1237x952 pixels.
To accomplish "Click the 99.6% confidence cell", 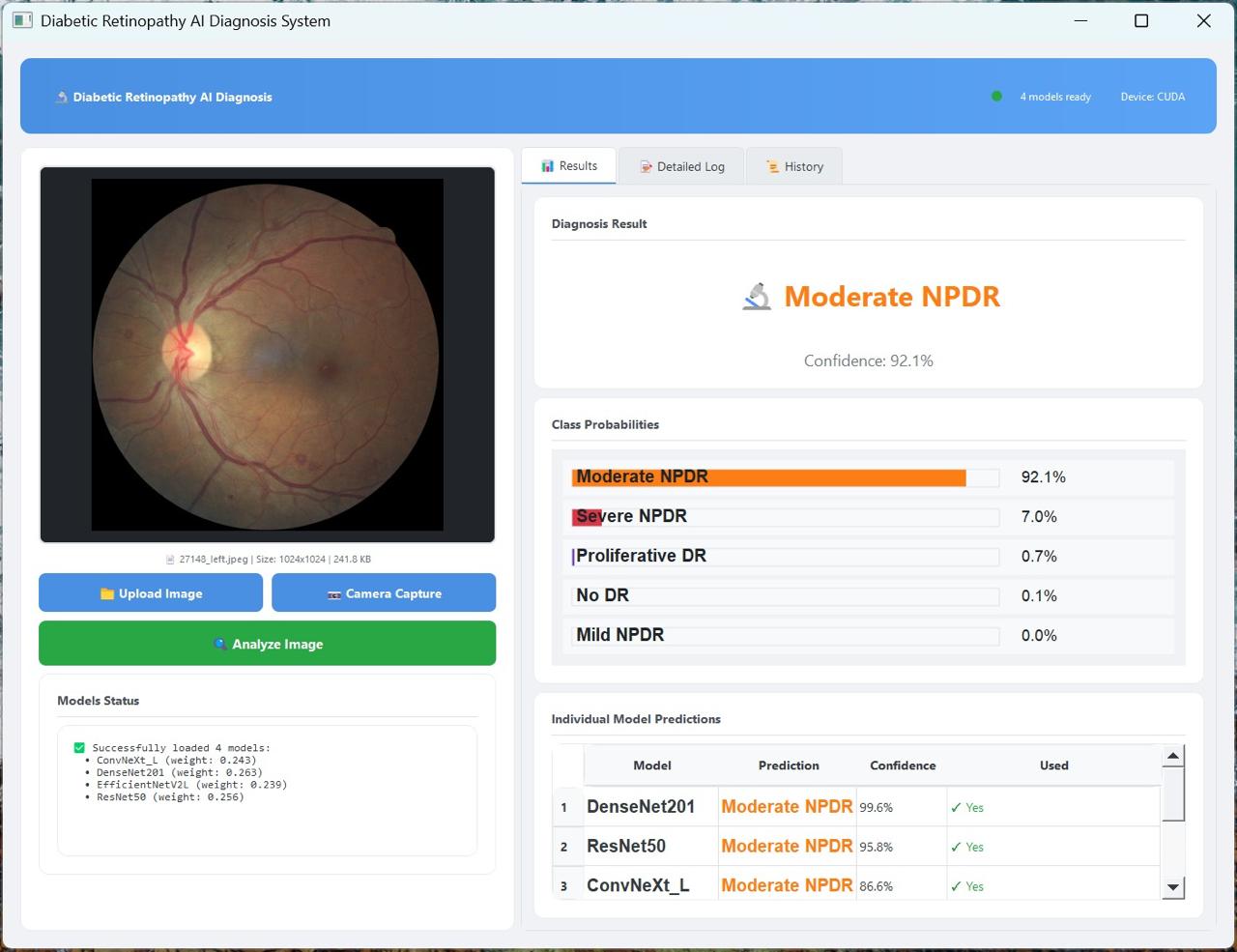I will click(x=902, y=807).
